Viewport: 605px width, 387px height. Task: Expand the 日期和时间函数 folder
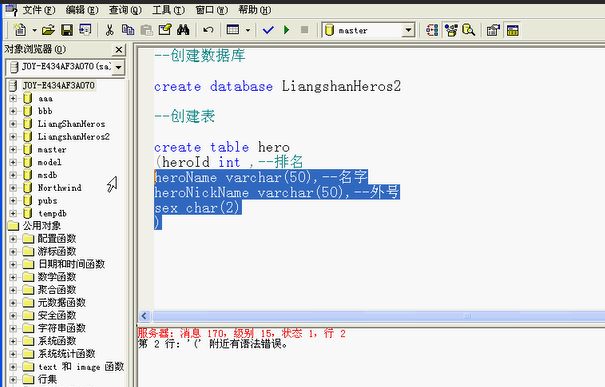click(x=13, y=264)
